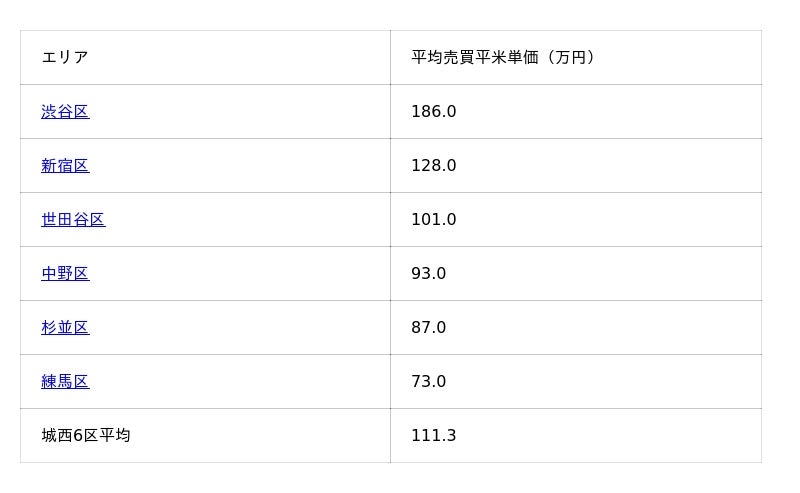Select the 186.0 price value
The height and width of the screenshot is (493, 800).
point(433,112)
